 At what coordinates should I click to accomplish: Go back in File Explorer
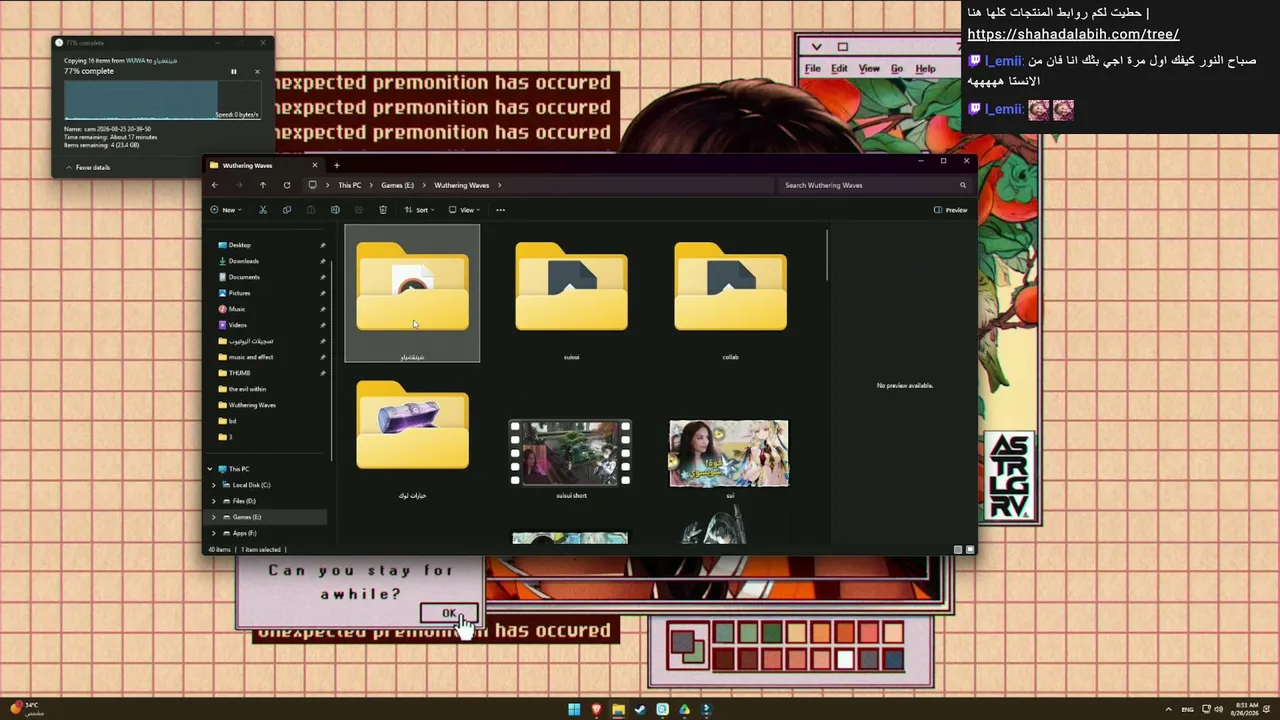(215, 185)
